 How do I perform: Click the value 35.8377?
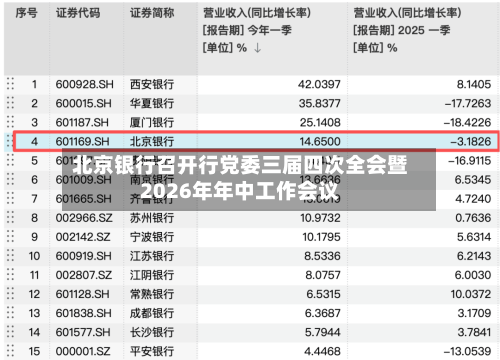[x=320, y=103]
